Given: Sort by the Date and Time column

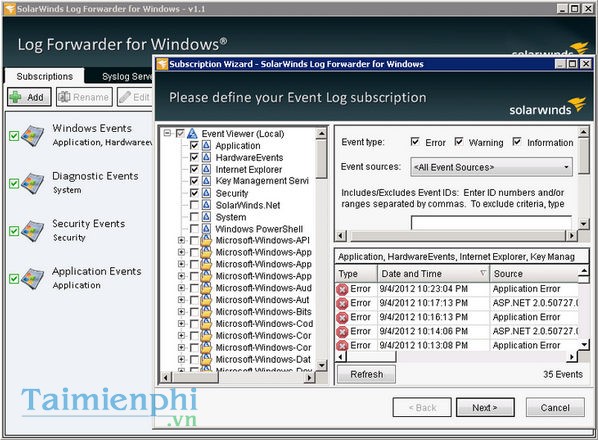Looking at the screenshot, I should (x=433, y=274).
